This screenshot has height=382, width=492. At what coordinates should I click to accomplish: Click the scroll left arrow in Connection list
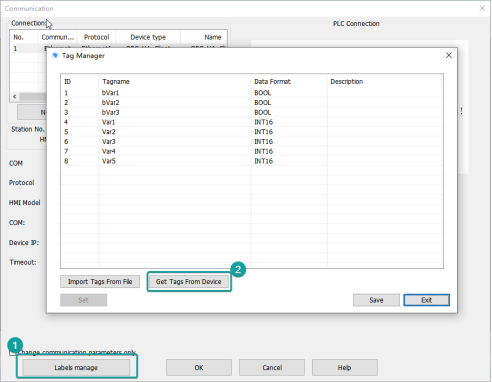click(14, 97)
